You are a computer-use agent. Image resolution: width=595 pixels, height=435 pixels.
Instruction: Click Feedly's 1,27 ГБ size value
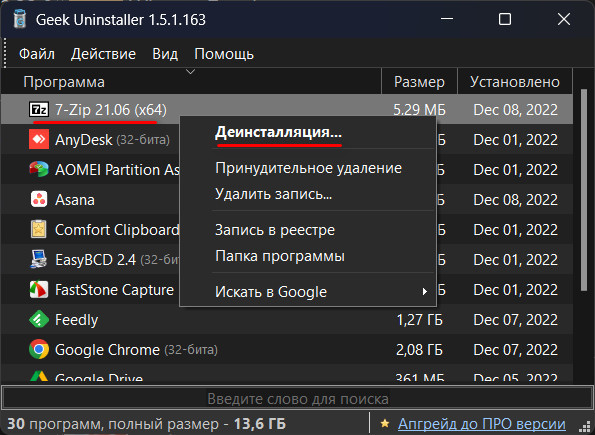(x=419, y=320)
